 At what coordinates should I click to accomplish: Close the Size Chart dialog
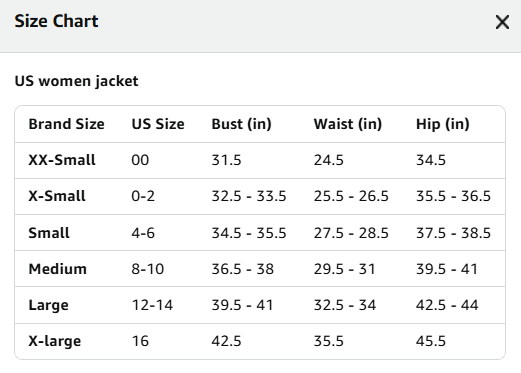pyautogui.click(x=502, y=22)
